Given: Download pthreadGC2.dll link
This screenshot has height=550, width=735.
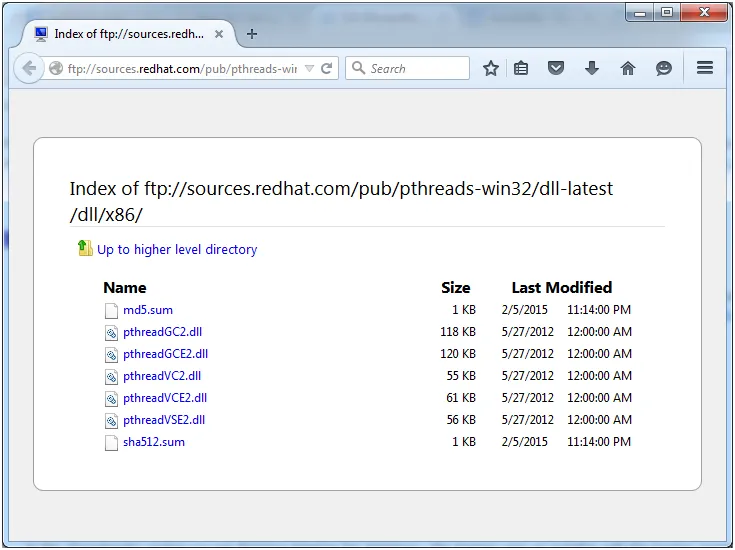Looking at the screenshot, I should tap(163, 332).
